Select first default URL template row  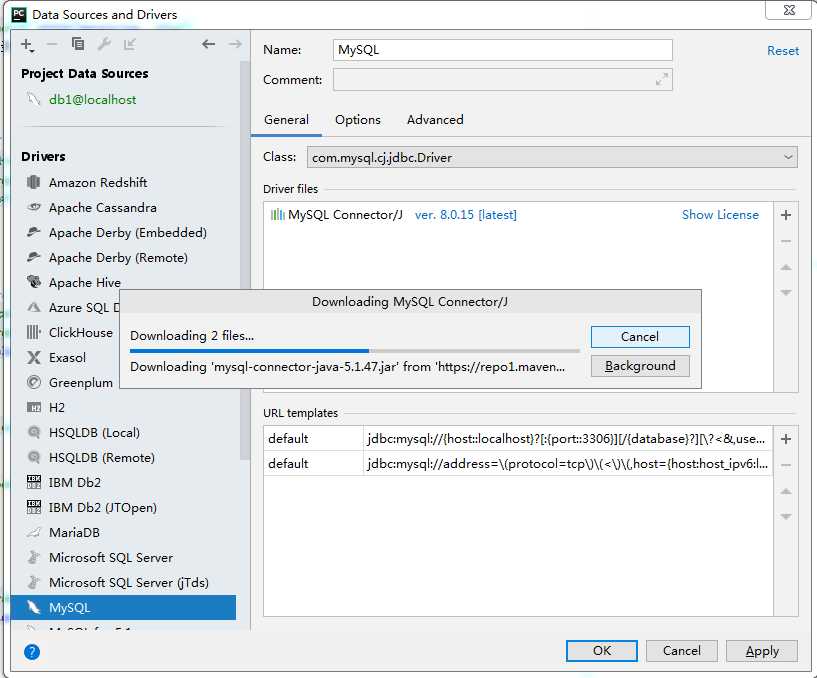coord(518,439)
